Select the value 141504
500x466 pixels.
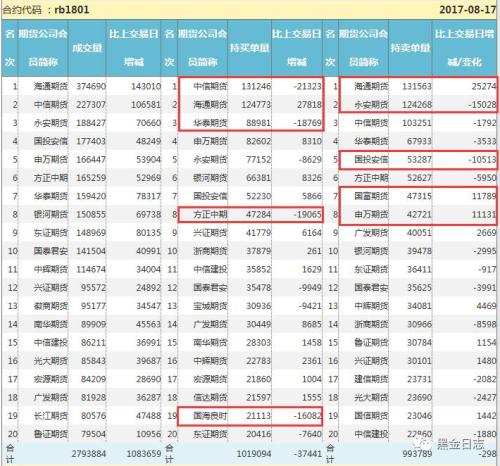tap(91, 251)
